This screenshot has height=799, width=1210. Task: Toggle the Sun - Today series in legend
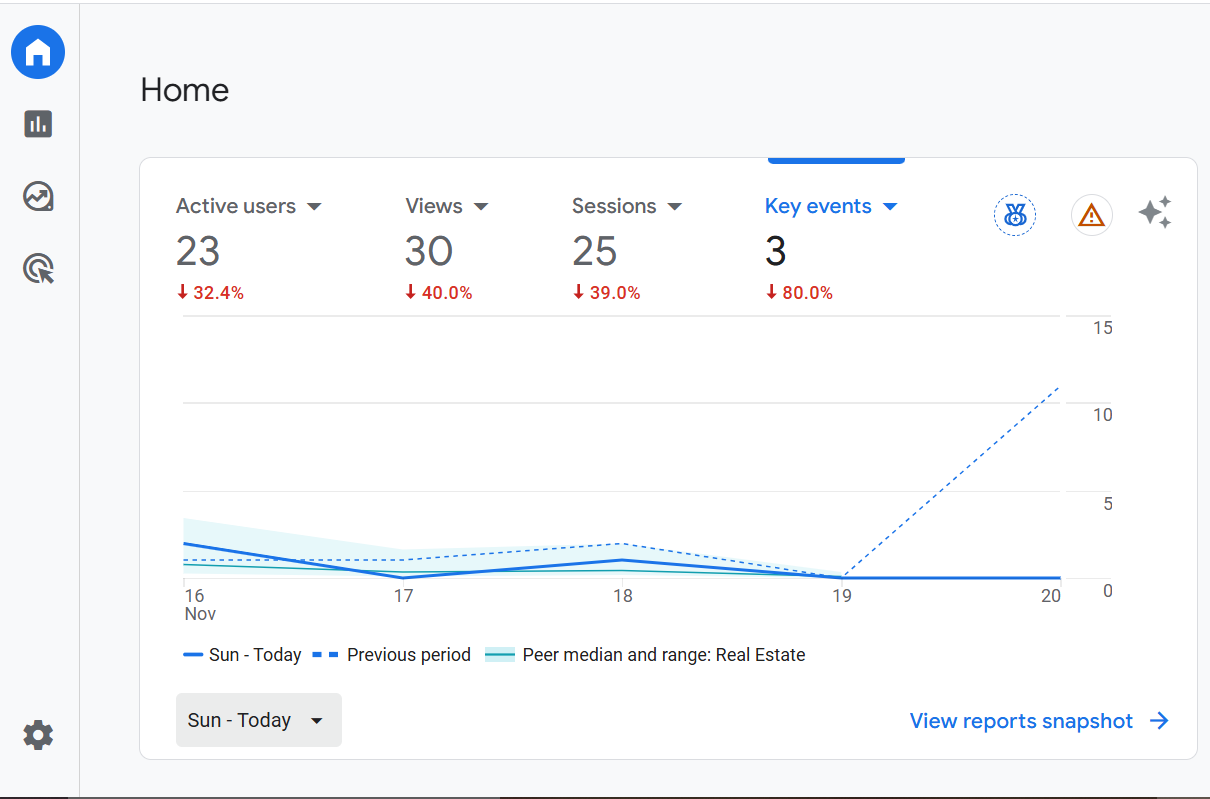[243, 654]
